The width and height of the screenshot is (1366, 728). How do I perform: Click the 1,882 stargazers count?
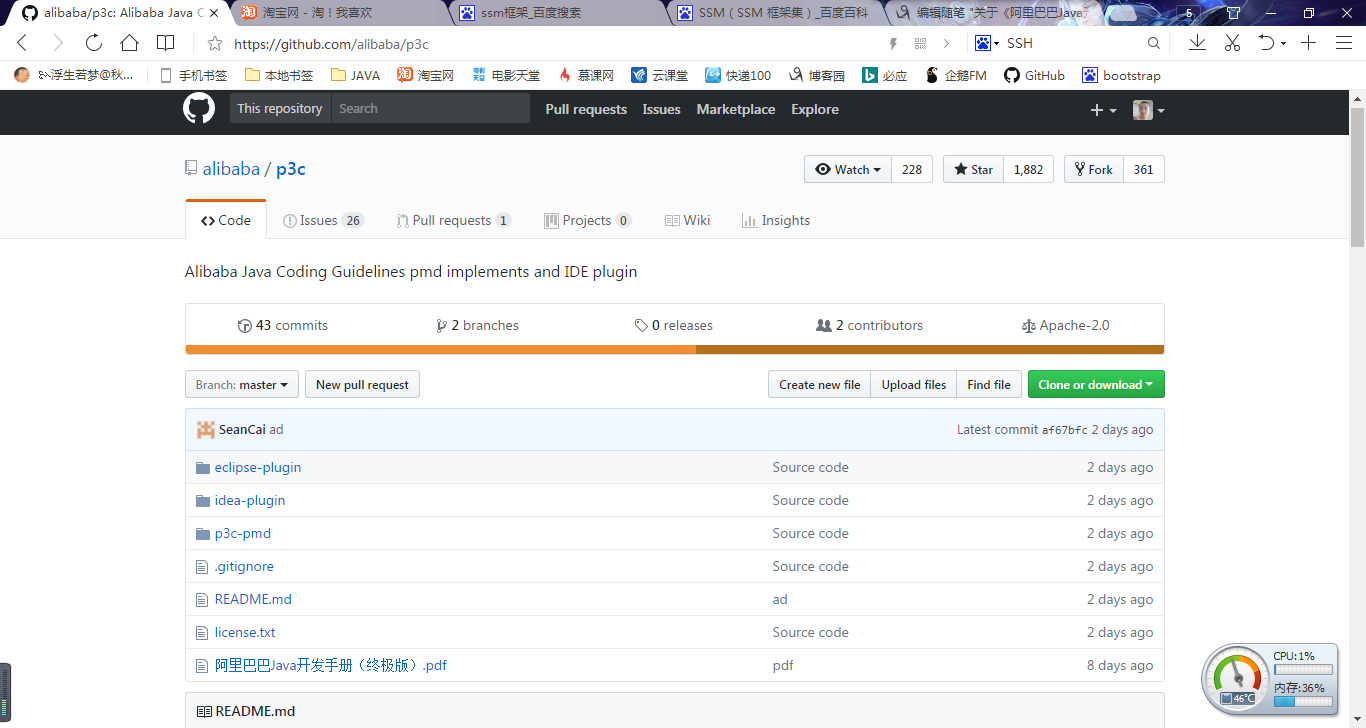(x=1028, y=169)
